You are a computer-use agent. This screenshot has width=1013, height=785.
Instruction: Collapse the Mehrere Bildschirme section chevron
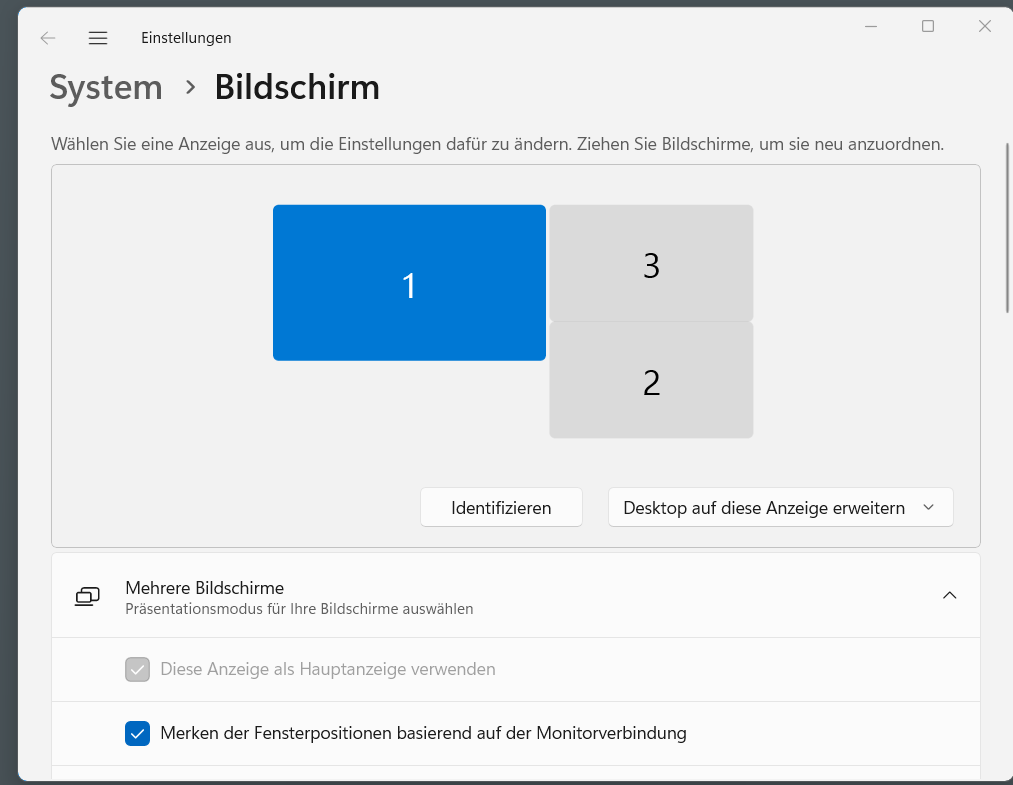[949, 596]
